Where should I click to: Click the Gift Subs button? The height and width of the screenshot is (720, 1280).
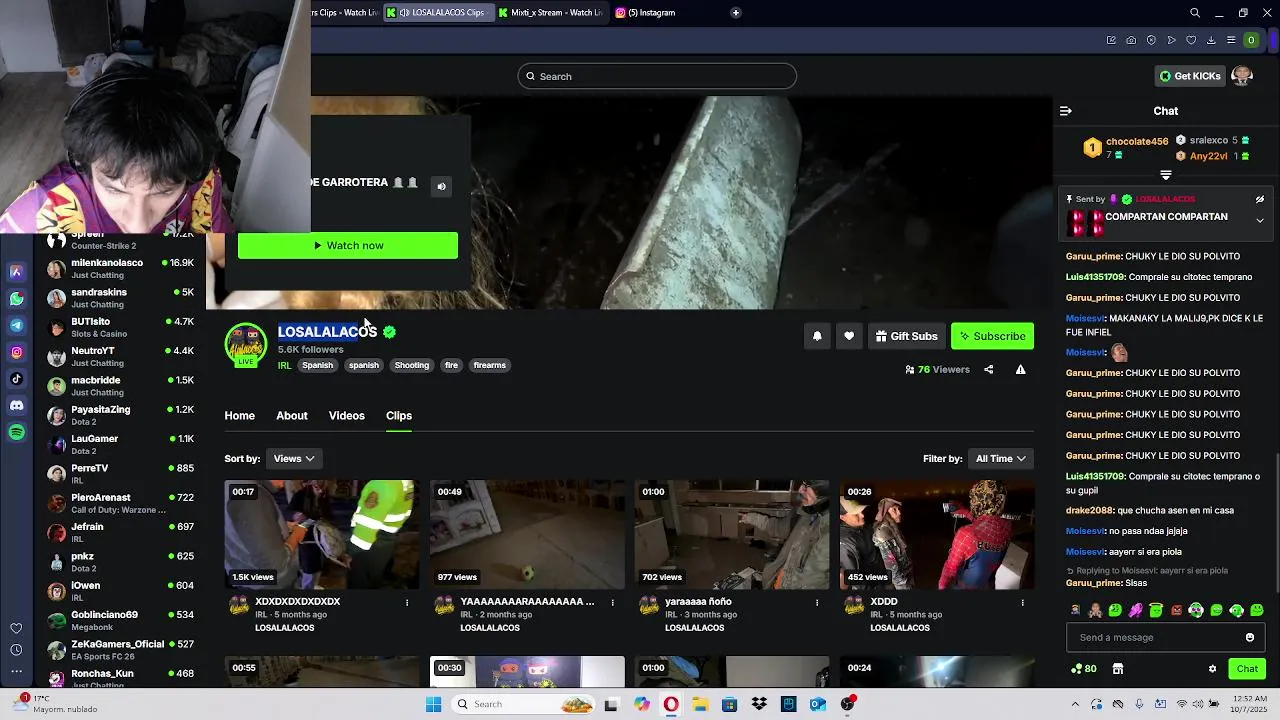(x=907, y=336)
